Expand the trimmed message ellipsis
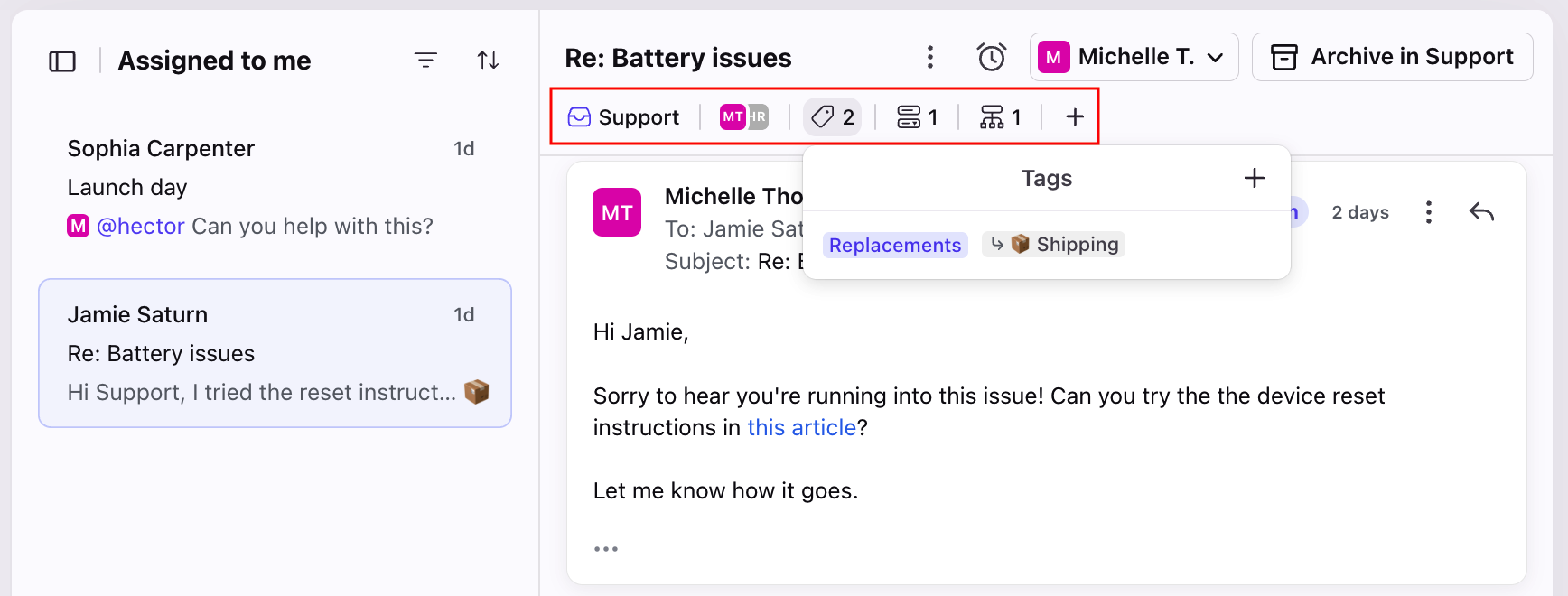 (x=606, y=549)
